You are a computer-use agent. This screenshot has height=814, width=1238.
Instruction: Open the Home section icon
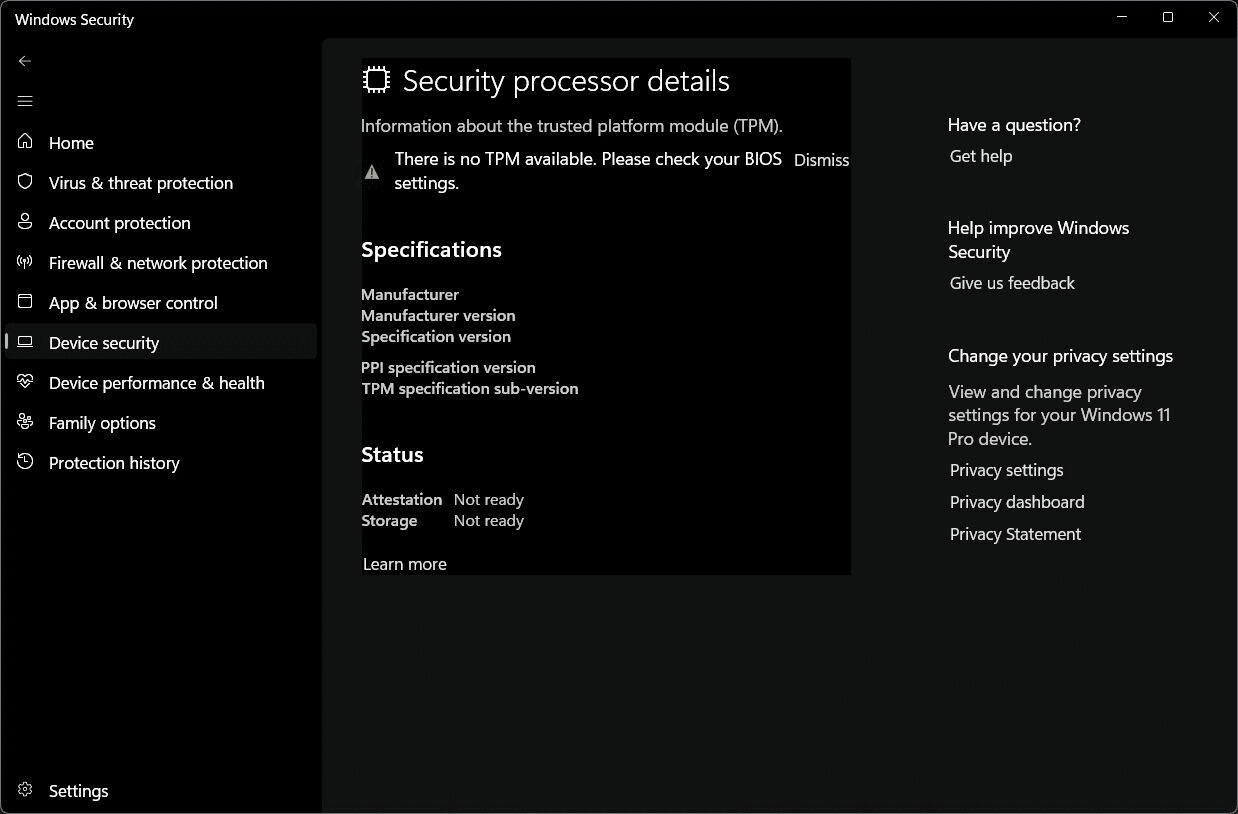pyautogui.click(x=24, y=142)
